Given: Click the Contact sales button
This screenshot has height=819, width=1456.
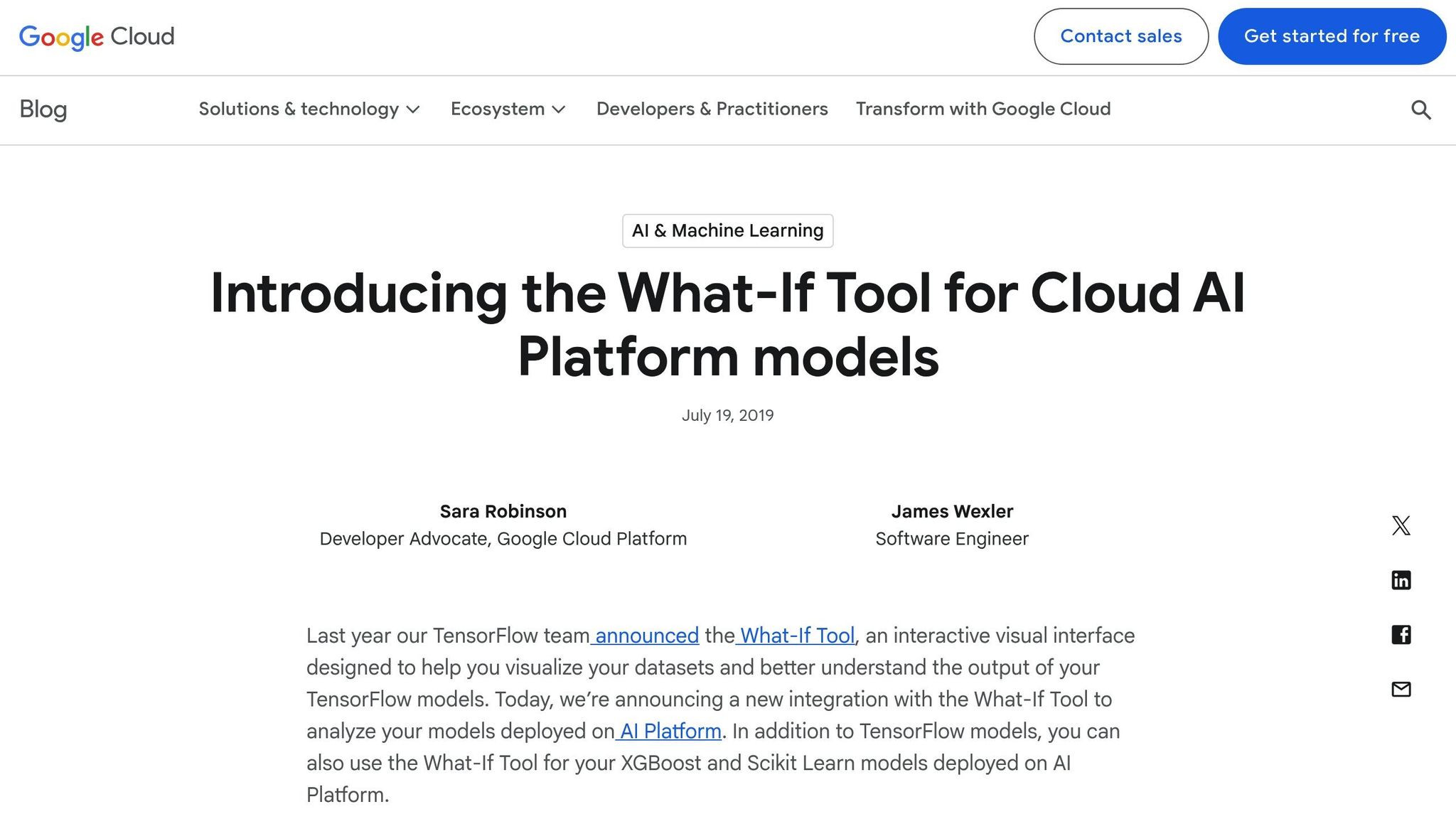Looking at the screenshot, I should (1120, 36).
